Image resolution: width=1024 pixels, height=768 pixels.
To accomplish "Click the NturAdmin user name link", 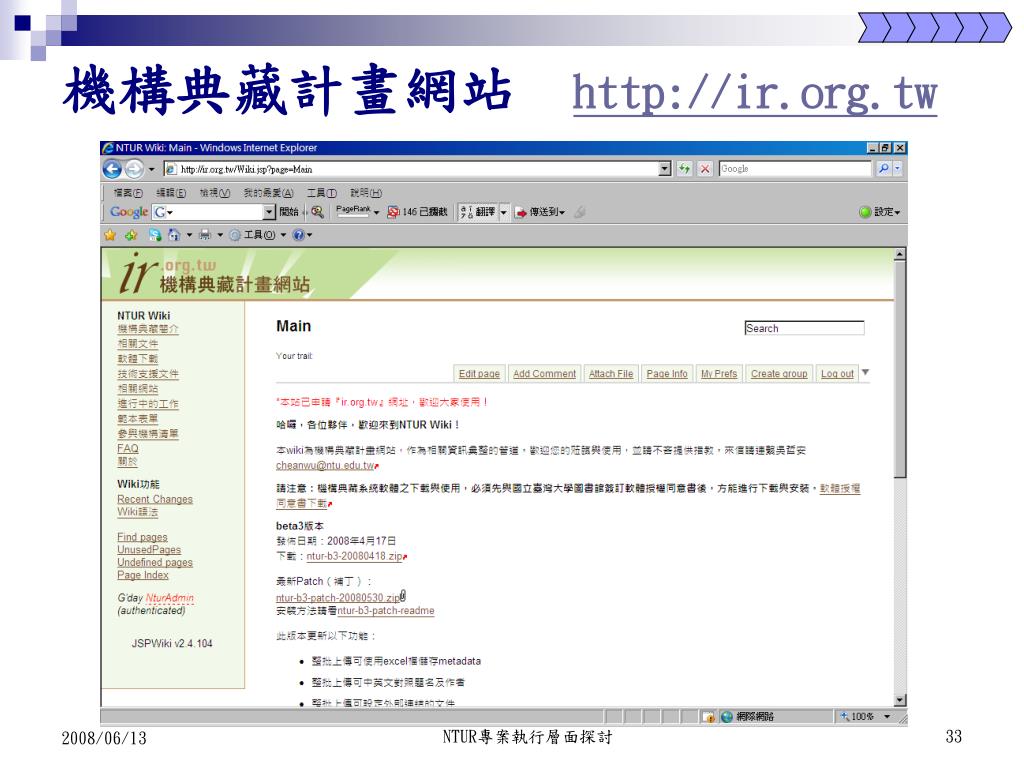I will [x=170, y=598].
